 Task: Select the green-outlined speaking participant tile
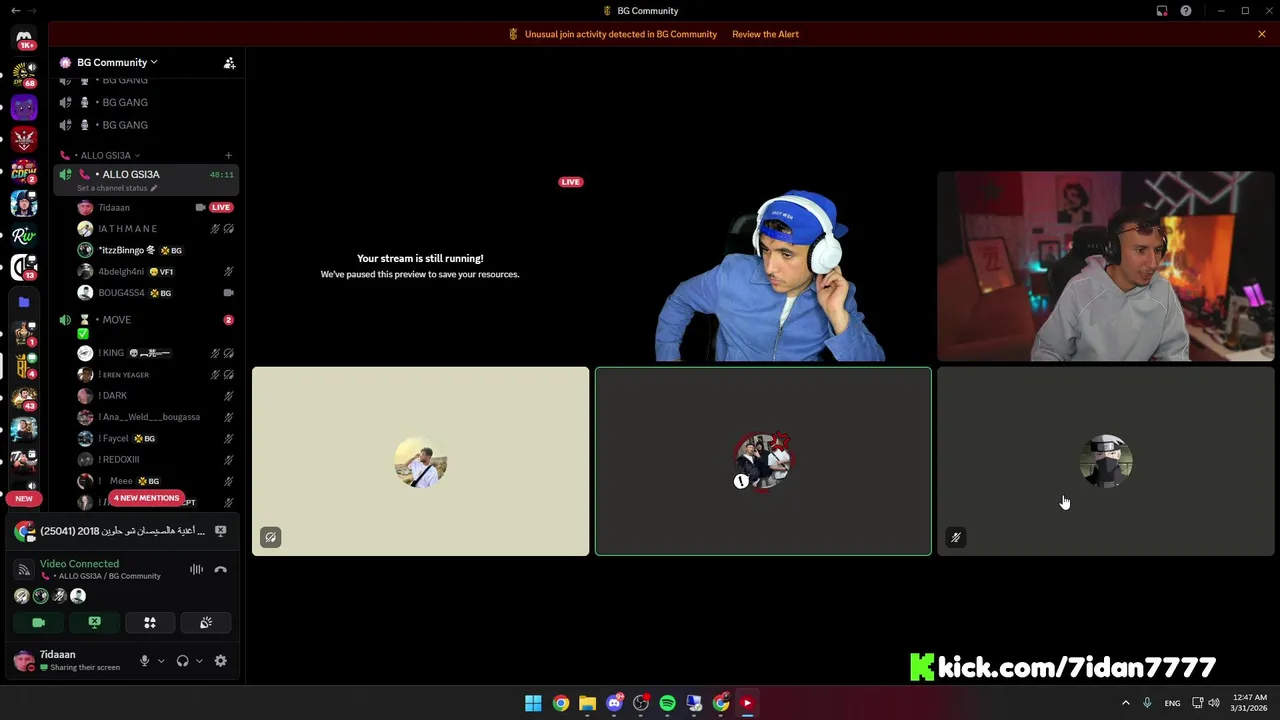(x=763, y=461)
